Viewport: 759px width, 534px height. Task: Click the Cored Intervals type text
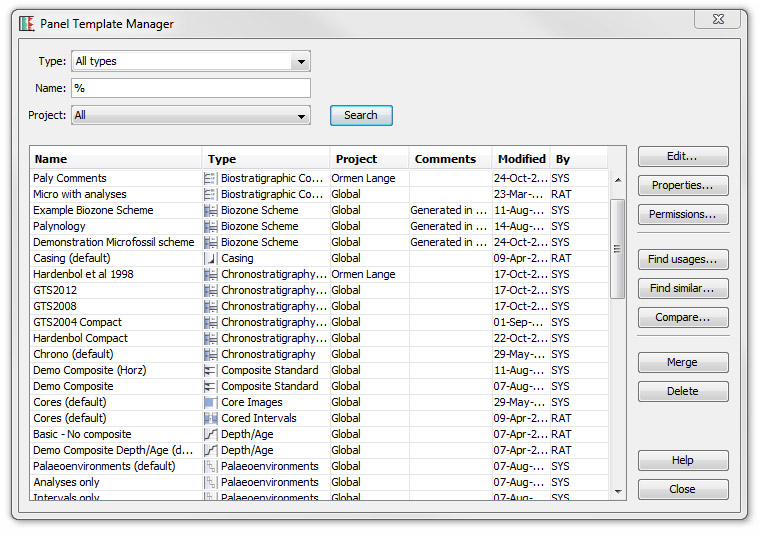(x=259, y=418)
